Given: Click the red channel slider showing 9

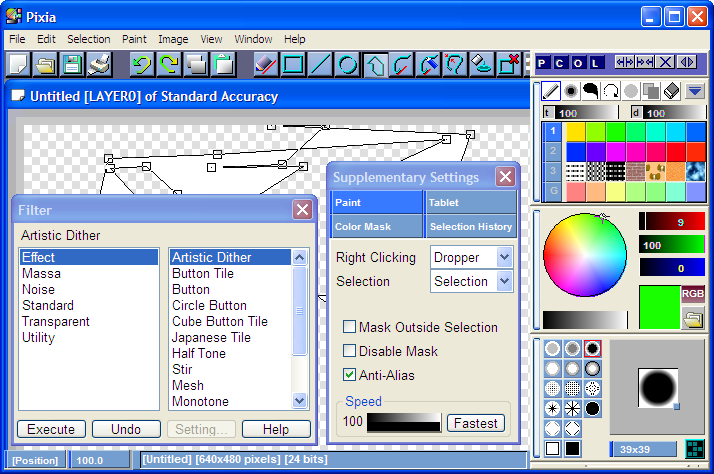Looking at the screenshot, I should point(672,222).
